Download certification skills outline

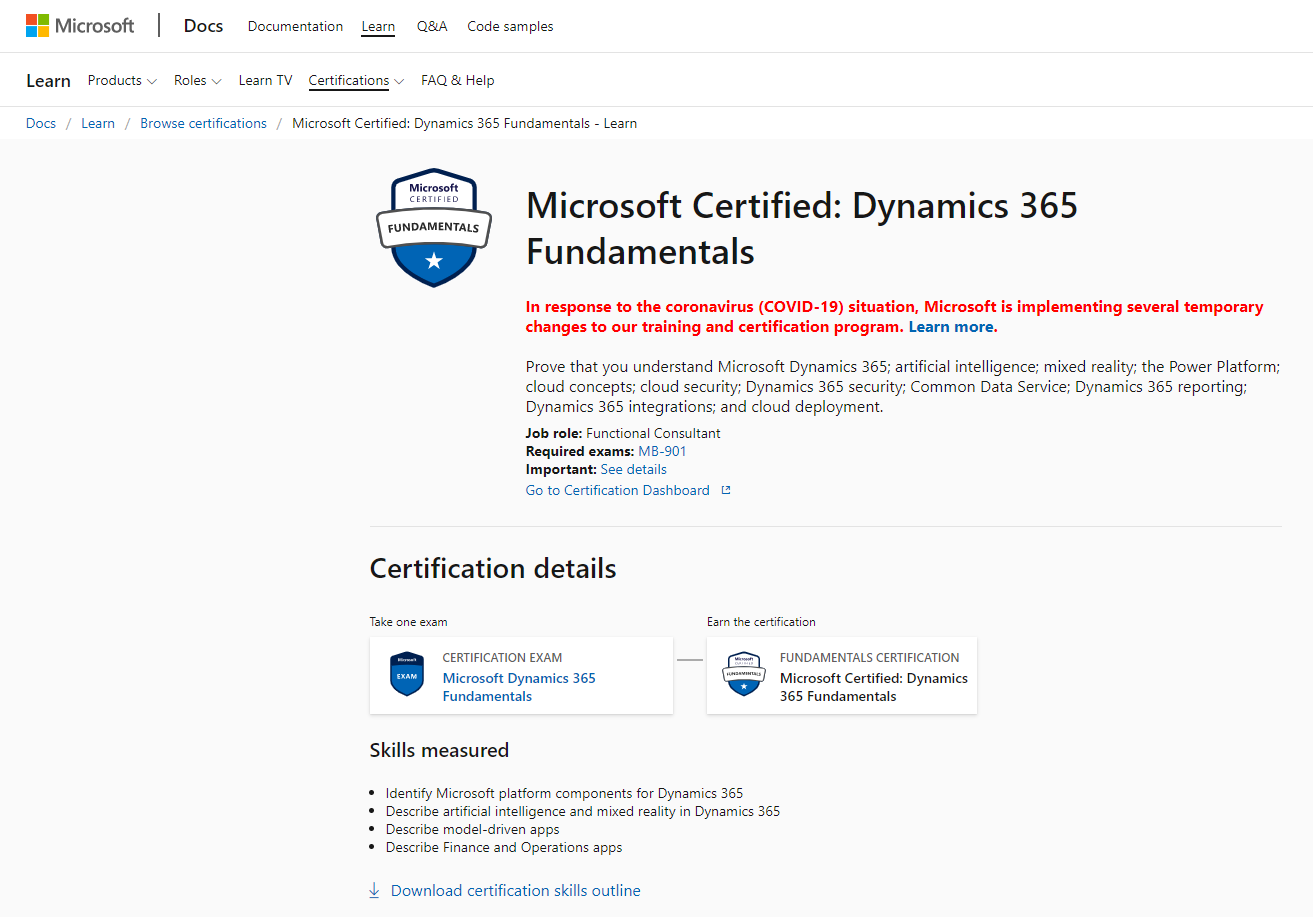[x=516, y=890]
